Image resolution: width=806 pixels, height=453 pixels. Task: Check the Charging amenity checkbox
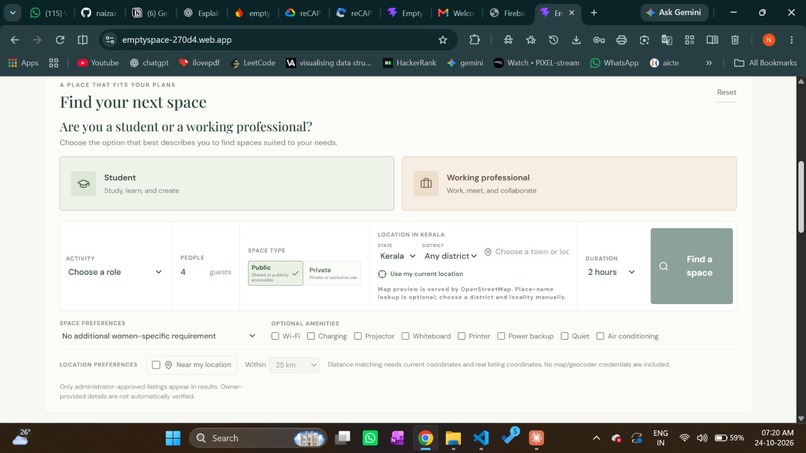click(x=311, y=336)
